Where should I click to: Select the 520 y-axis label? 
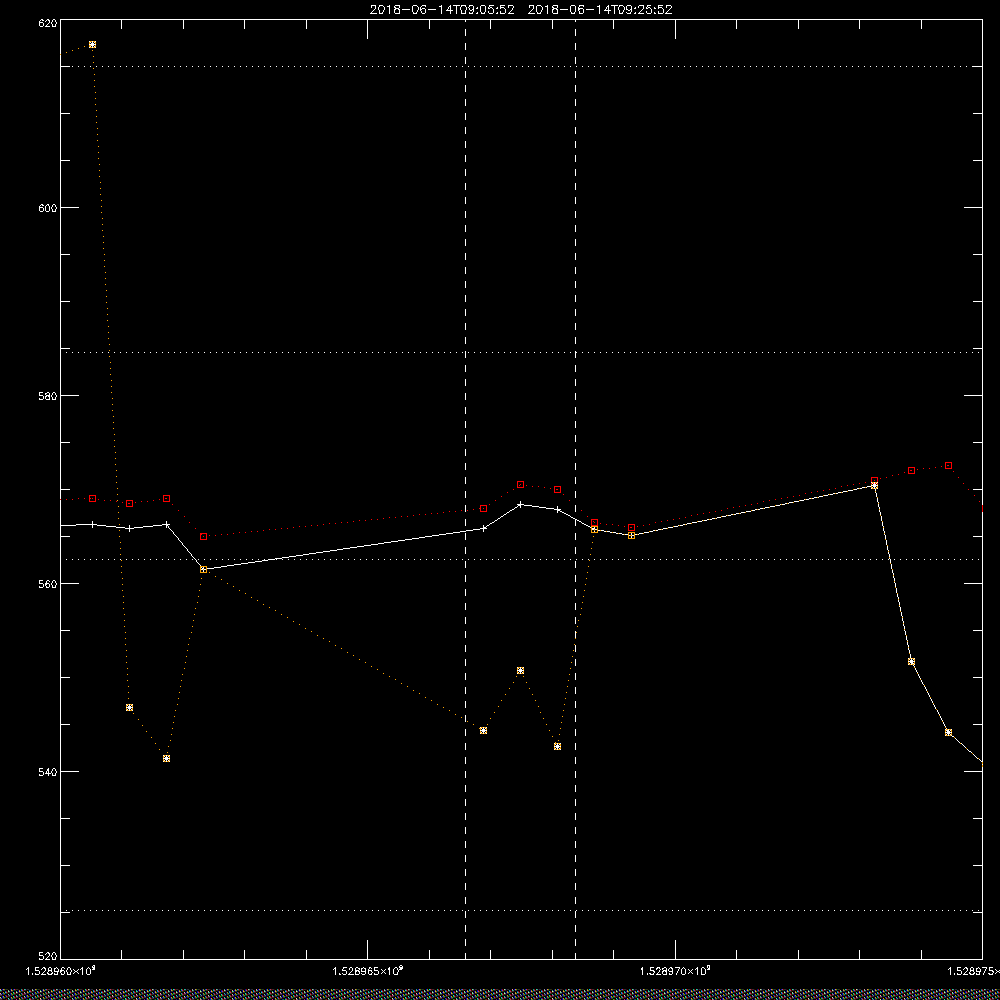pos(48,956)
